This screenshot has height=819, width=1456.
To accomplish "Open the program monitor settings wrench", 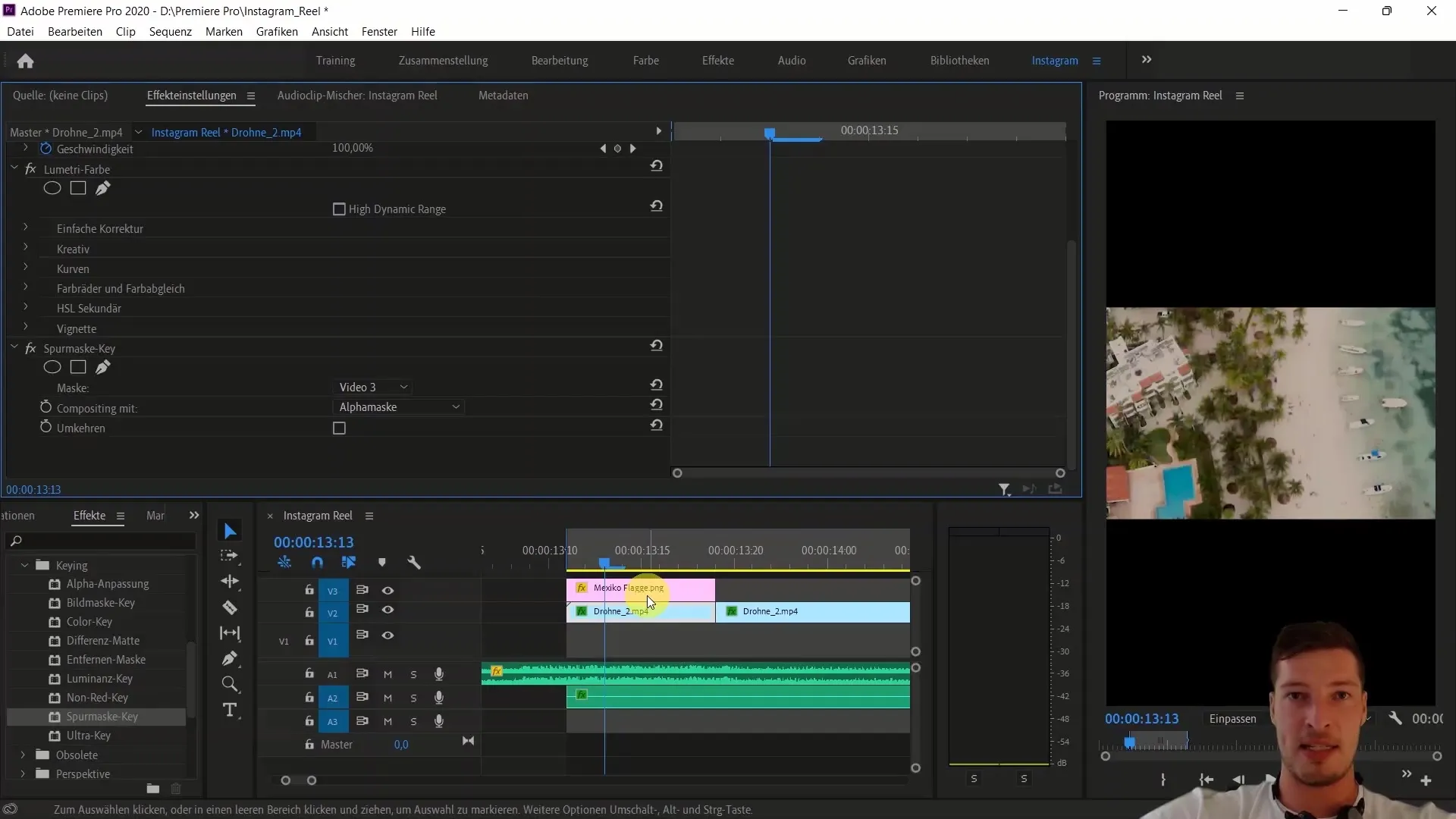I will tap(1395, 718).
